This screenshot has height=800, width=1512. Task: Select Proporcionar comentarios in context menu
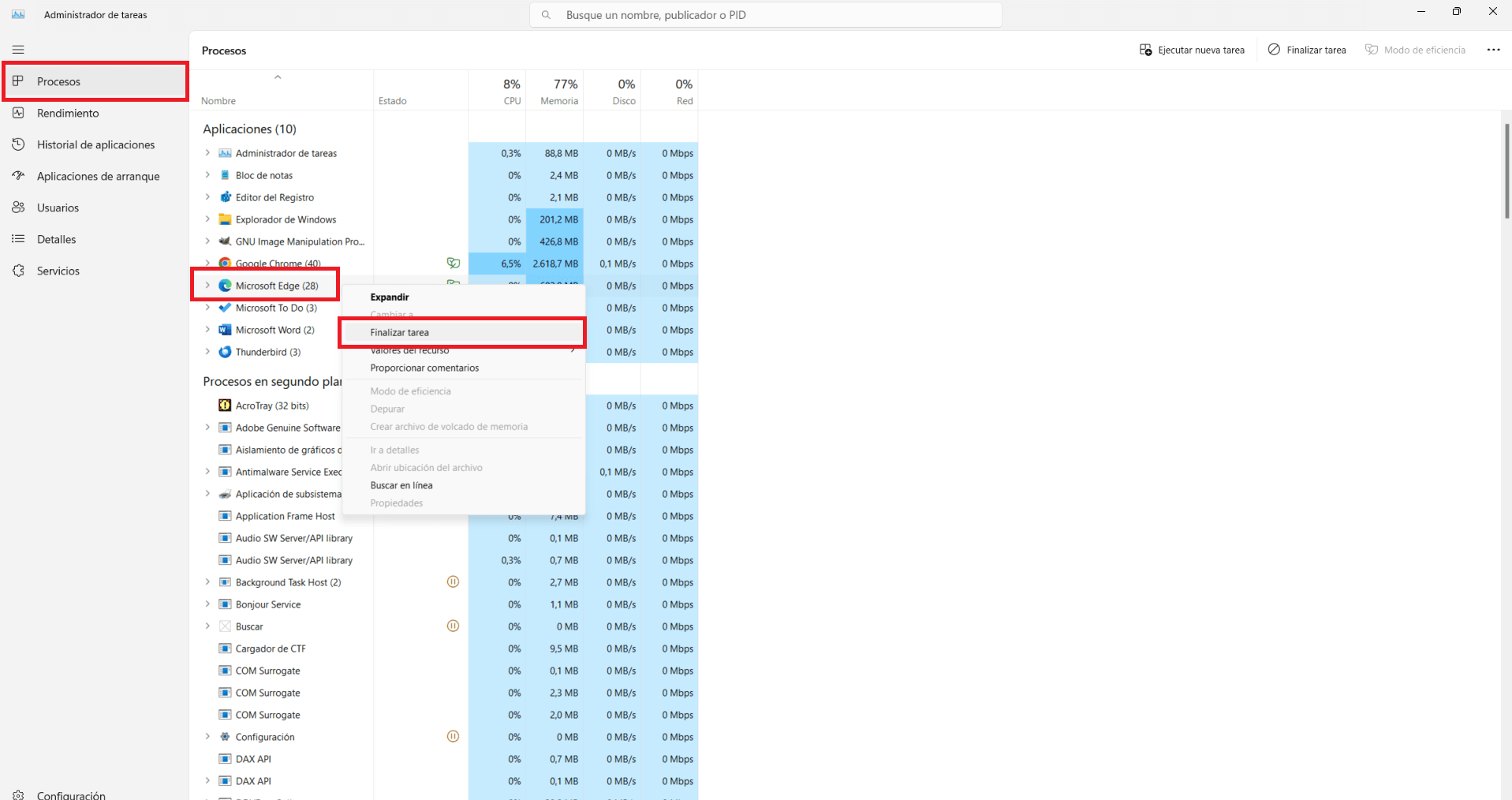point(464,368)
